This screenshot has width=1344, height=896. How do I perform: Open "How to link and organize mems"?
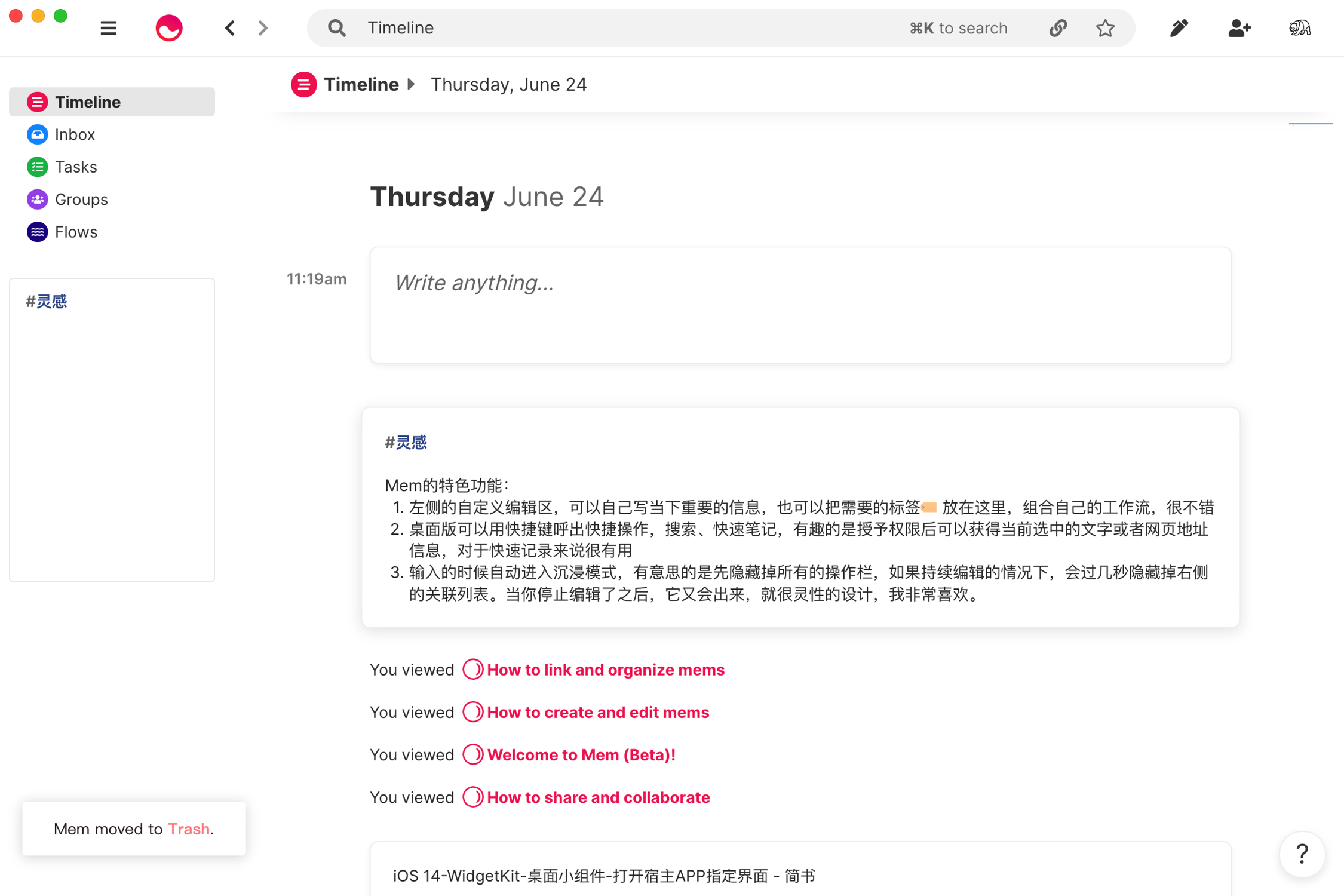[x=605, y=670]
